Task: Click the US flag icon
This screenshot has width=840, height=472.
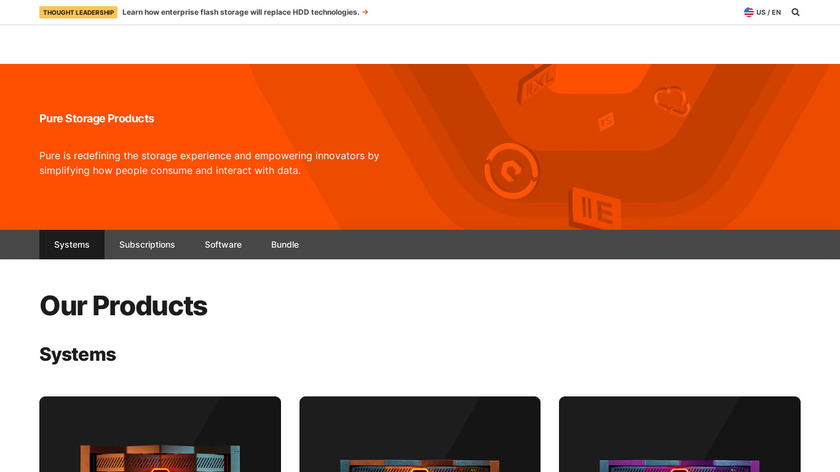Action: click(x=748, y=12)
